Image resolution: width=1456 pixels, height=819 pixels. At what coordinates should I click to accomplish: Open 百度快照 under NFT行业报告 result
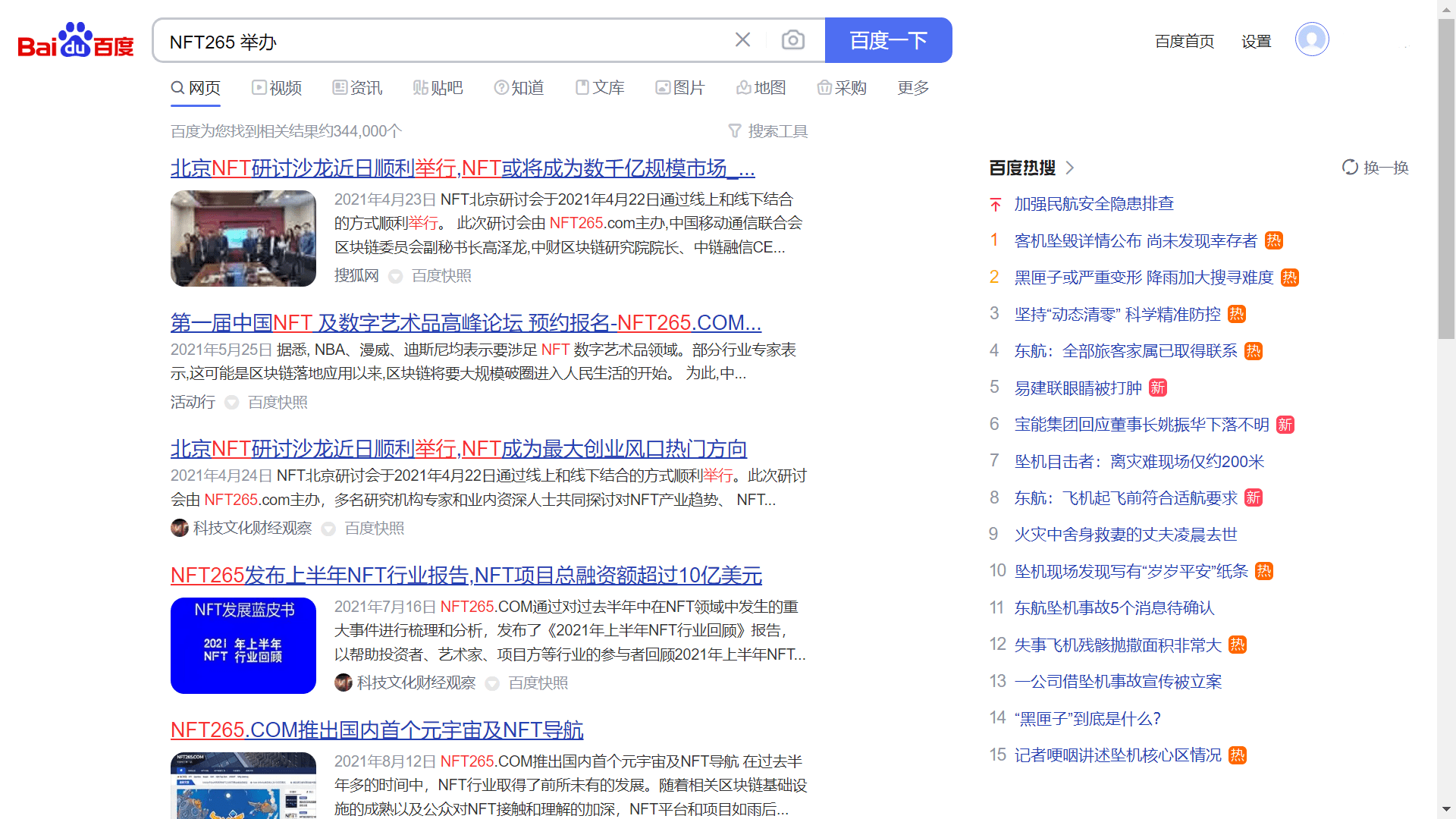click(538, 682)
